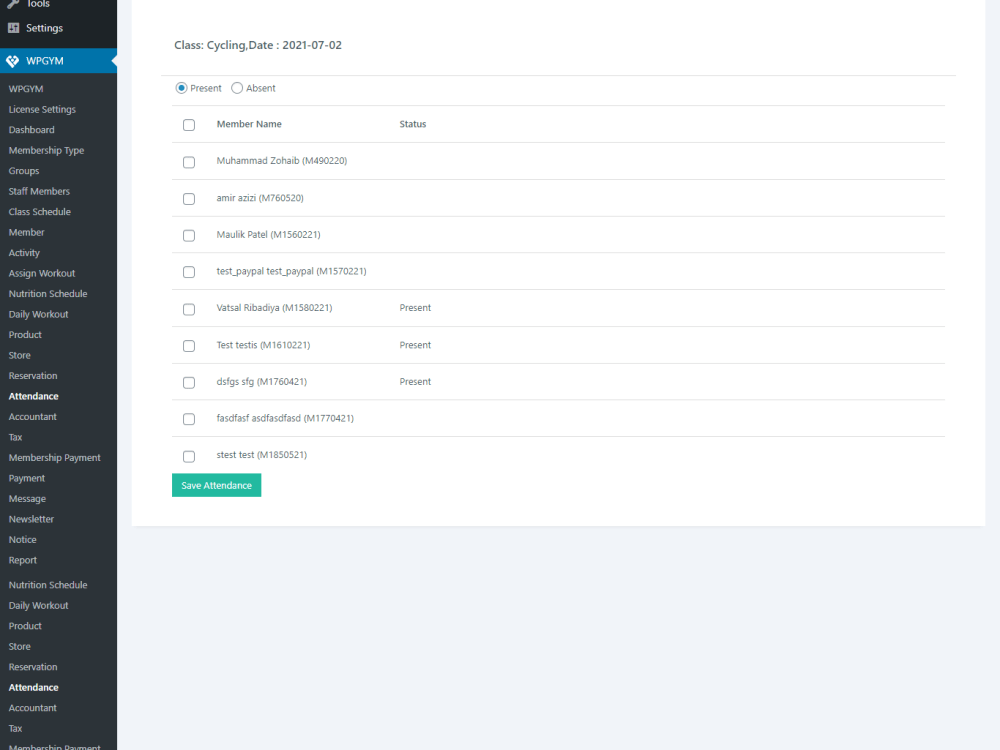This screenshot has height=750, width=1000.
Task: Go to Staff Members
Action: pyautogui.click(x=39, y=191)
